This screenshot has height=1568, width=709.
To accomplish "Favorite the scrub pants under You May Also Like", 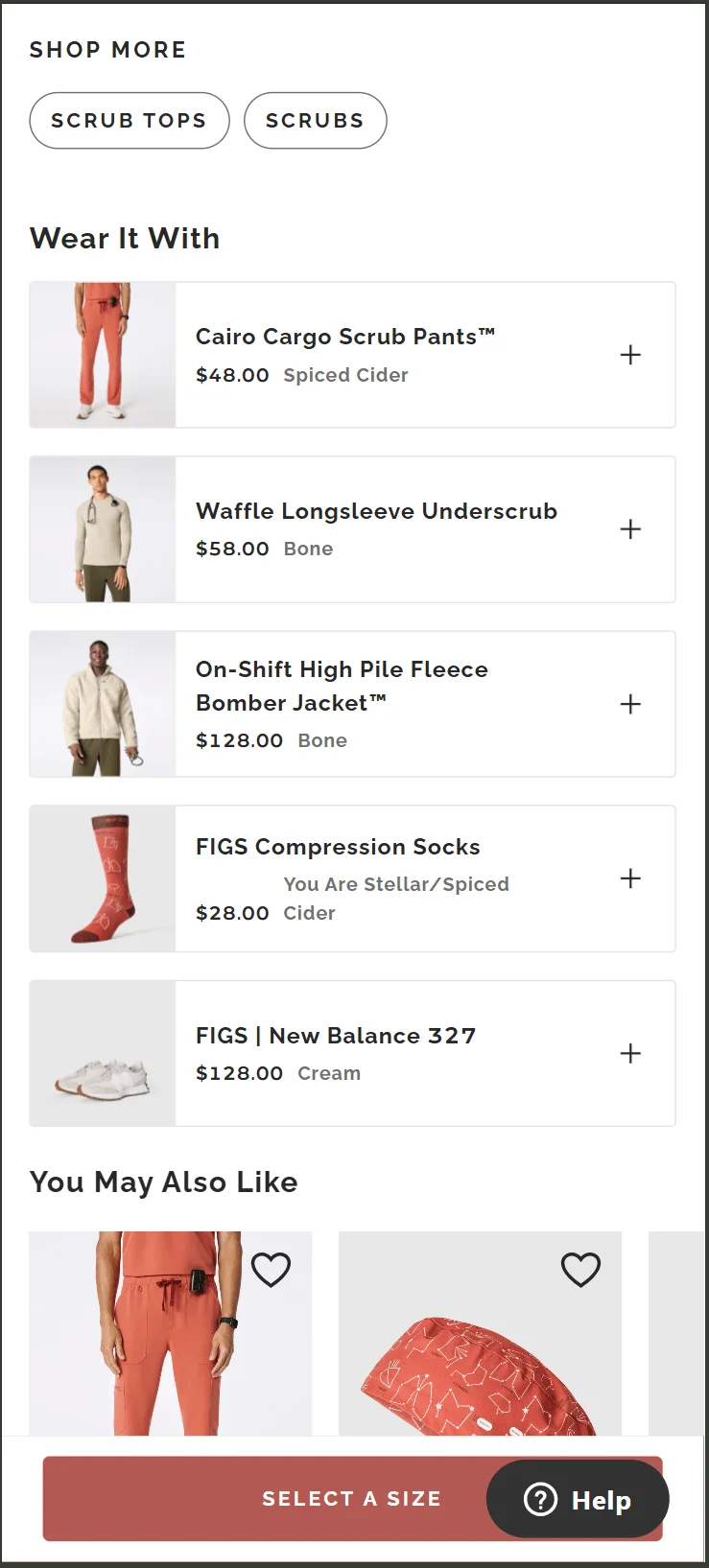I will [x=271, y=1269].
